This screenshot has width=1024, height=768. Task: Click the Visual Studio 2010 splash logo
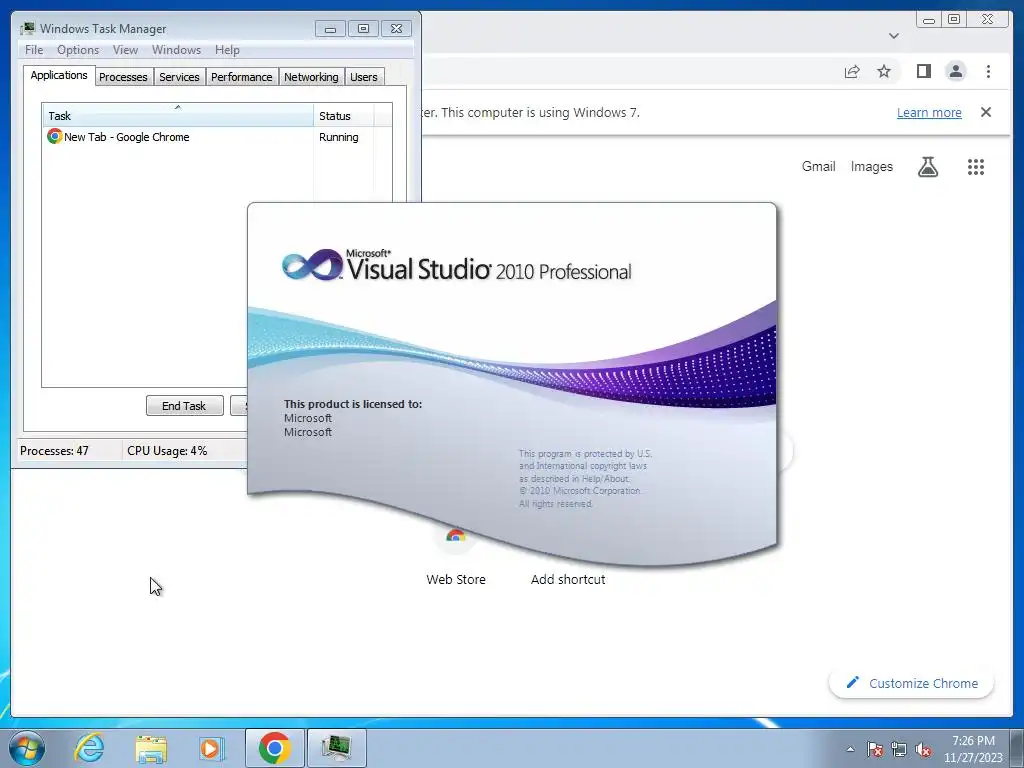(x=456, y=265)
